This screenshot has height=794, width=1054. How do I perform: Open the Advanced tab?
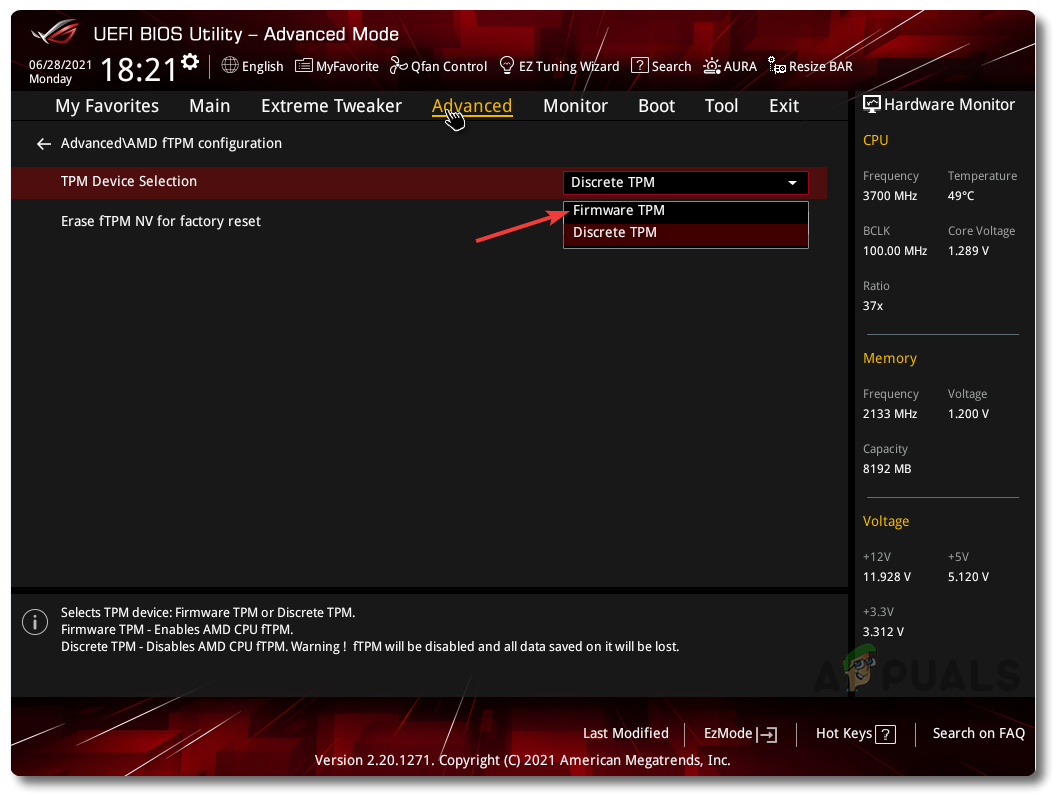tap(472, 106)
